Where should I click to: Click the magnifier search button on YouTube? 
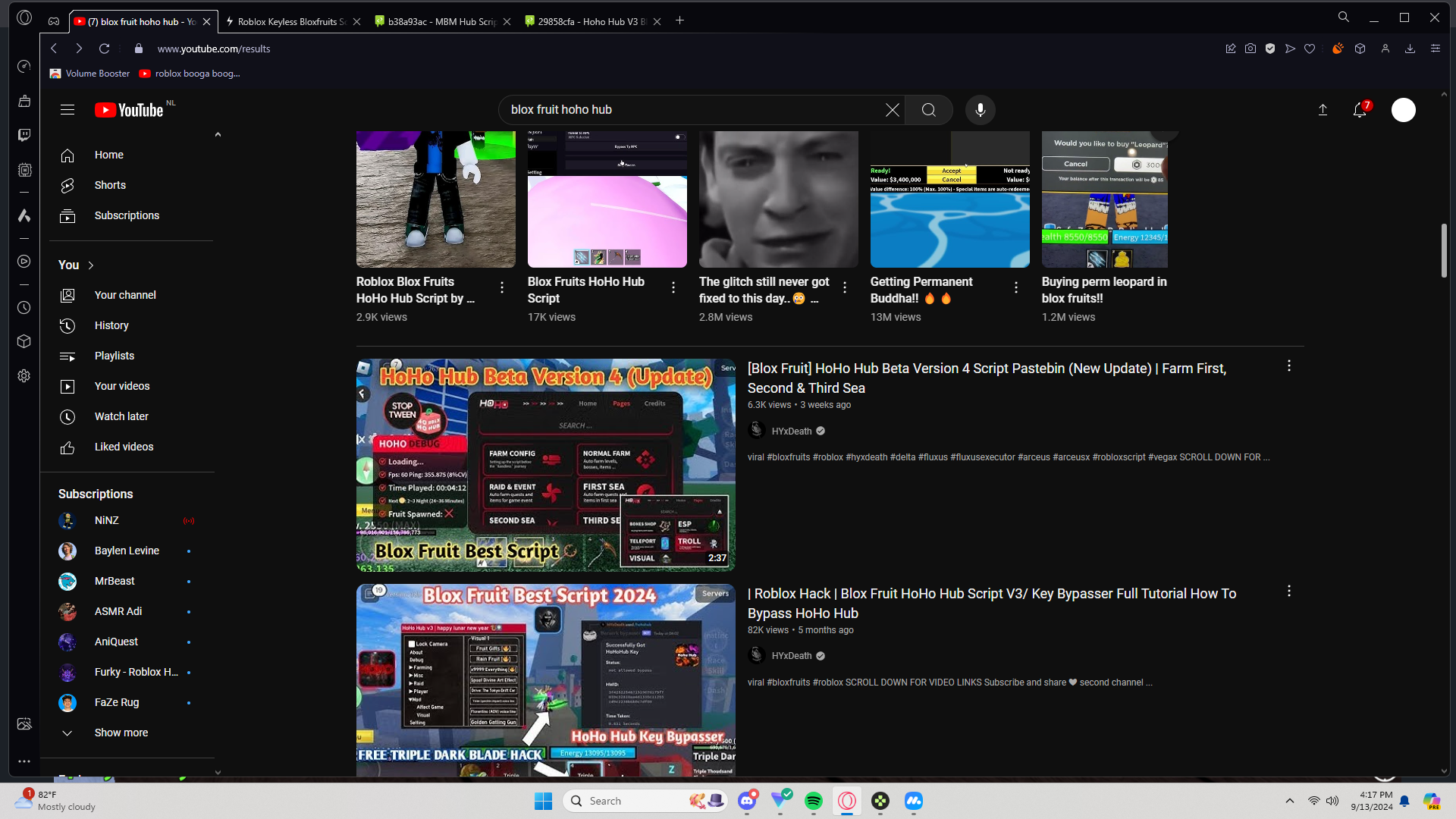point(929,110)
